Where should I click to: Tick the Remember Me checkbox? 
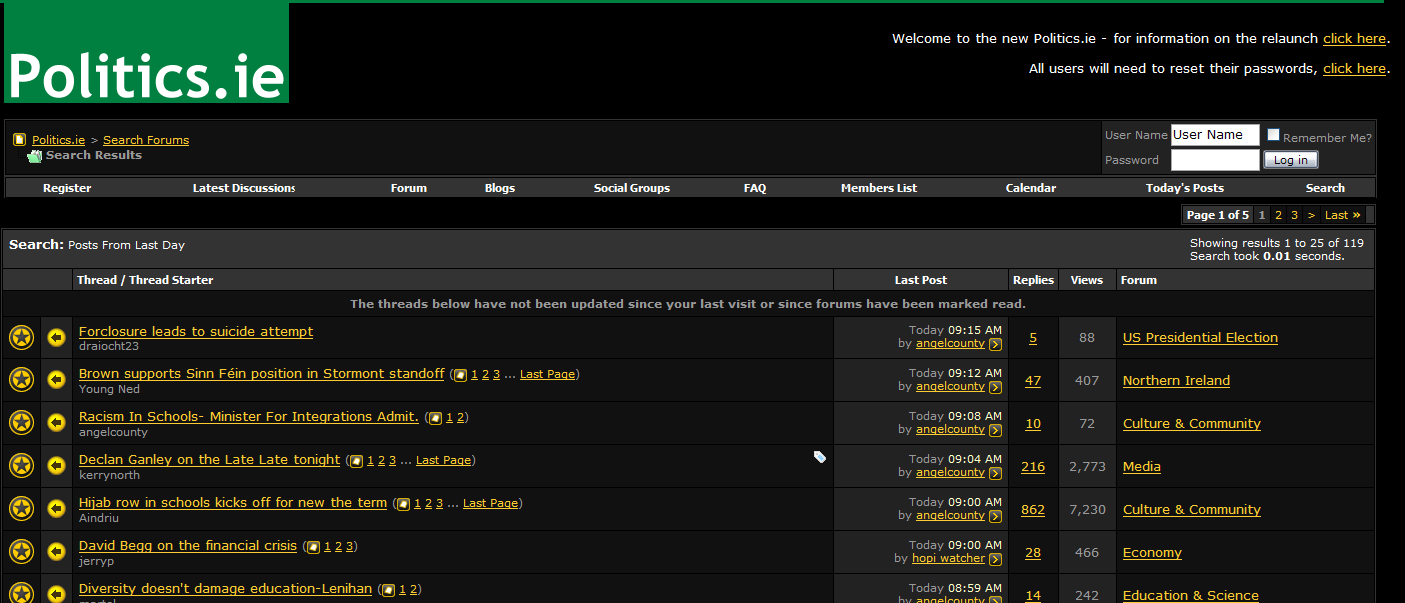pyautogui.click(x=1273, y=135)
